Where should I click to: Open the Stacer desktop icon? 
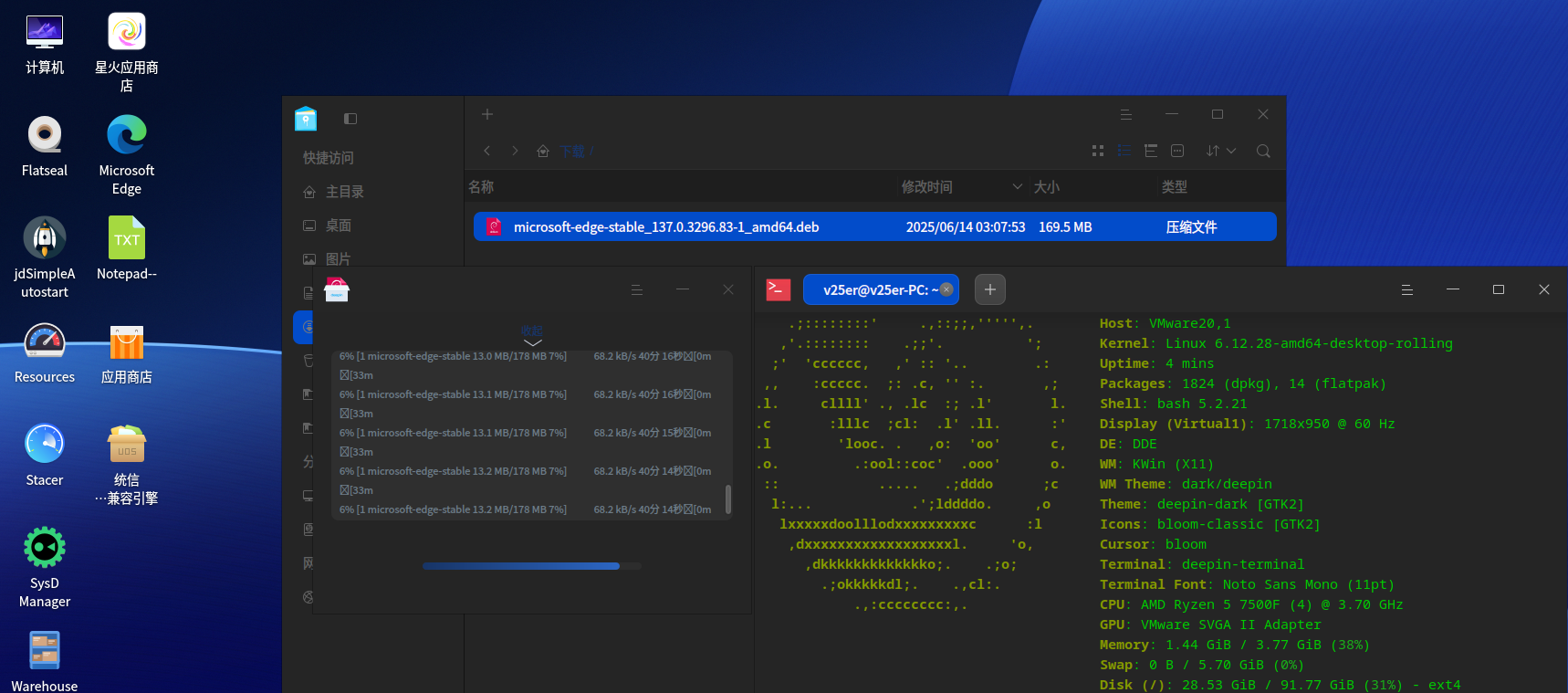pyautogui.click(x=45, y=455)
